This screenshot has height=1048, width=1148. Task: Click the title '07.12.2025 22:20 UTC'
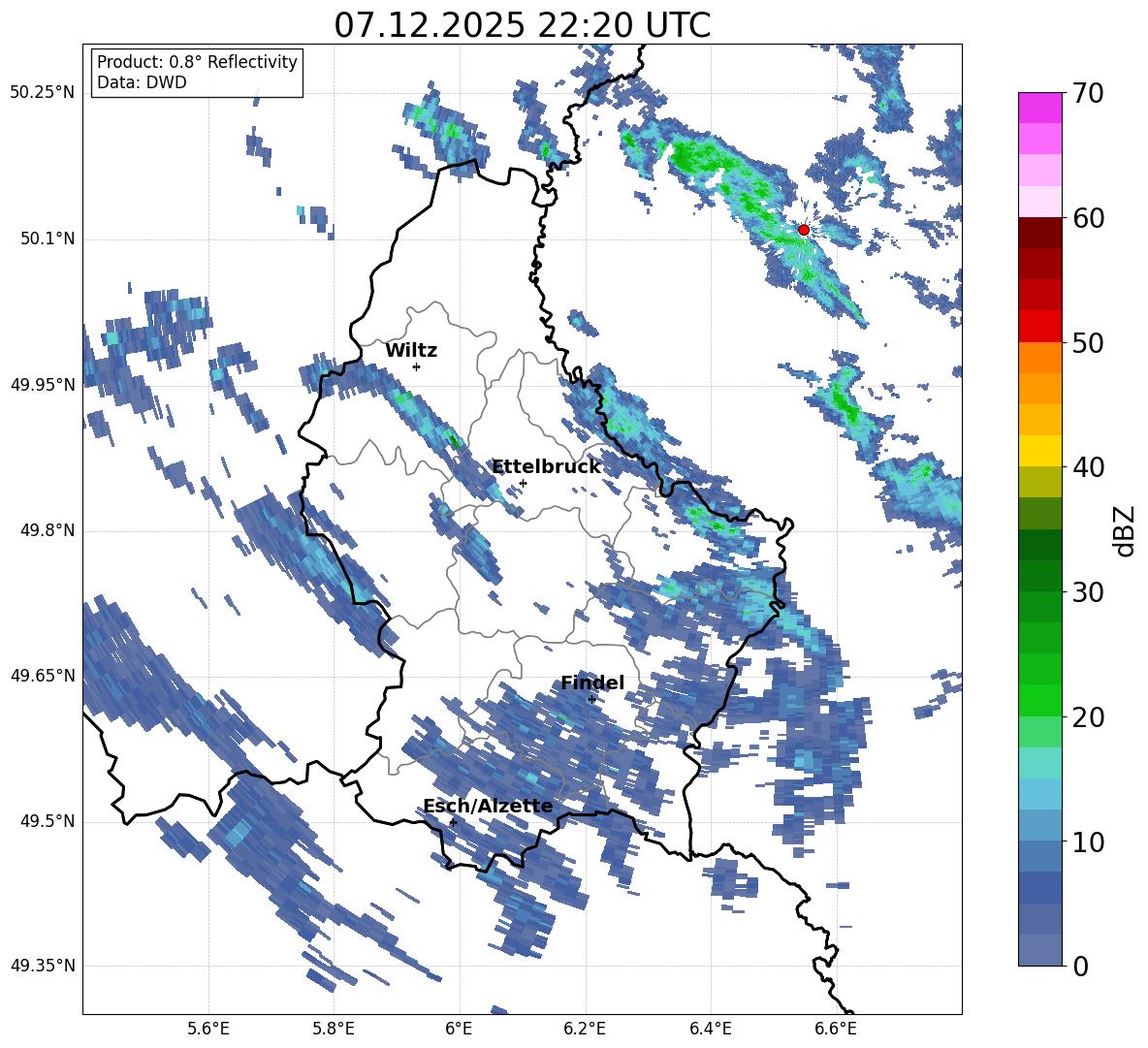coord(522,25)
